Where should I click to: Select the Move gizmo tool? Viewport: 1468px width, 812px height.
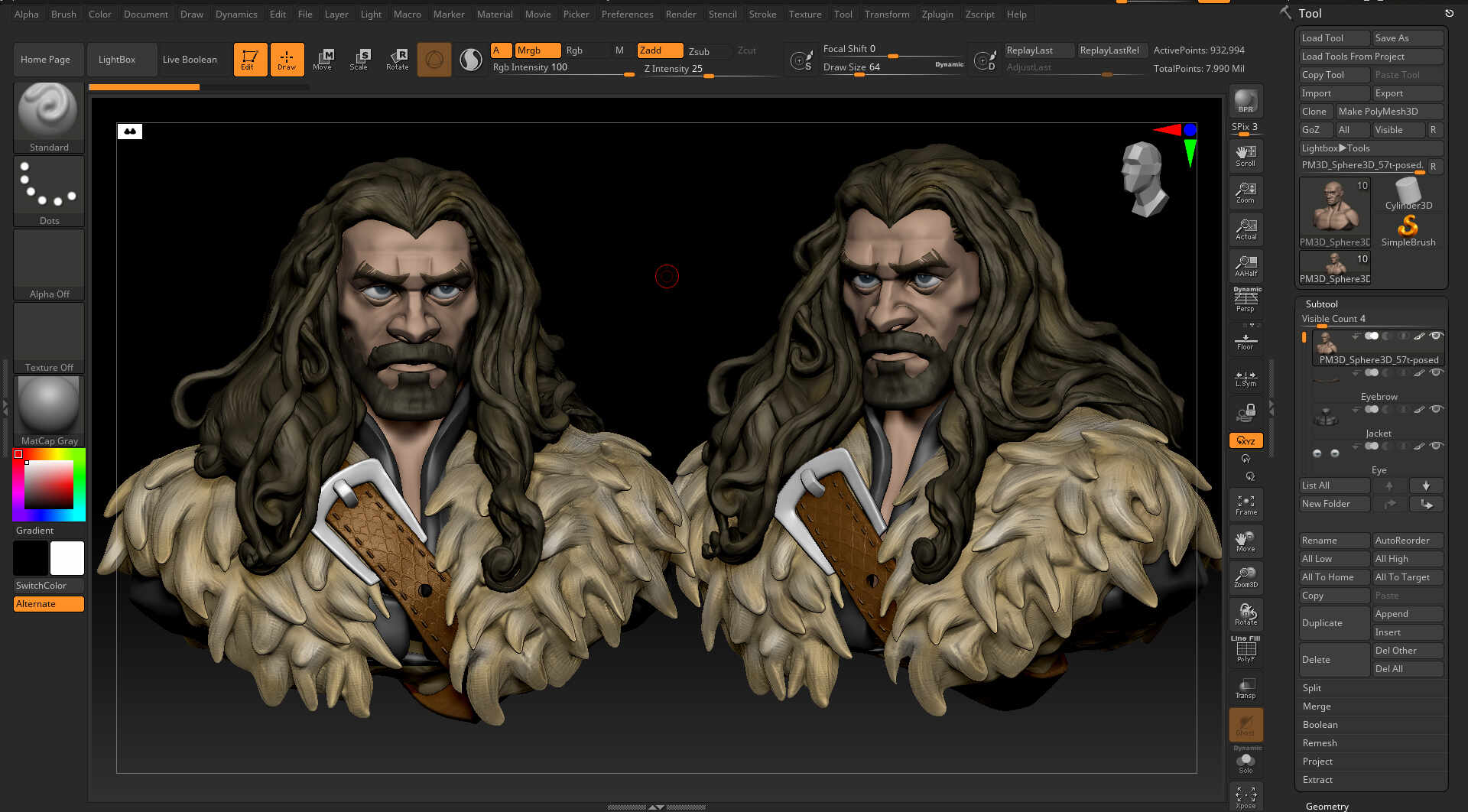(323, 59)
